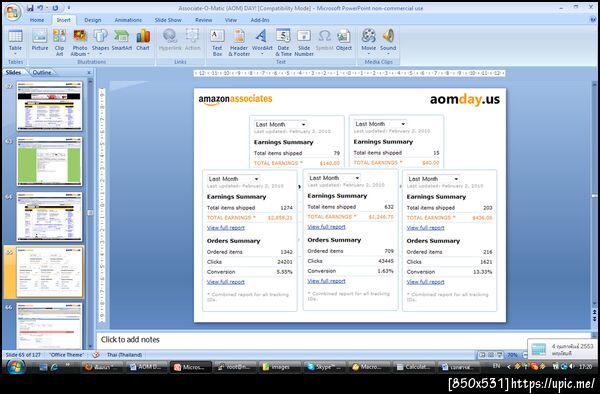Switch to the Design tab

pos(93,20)
